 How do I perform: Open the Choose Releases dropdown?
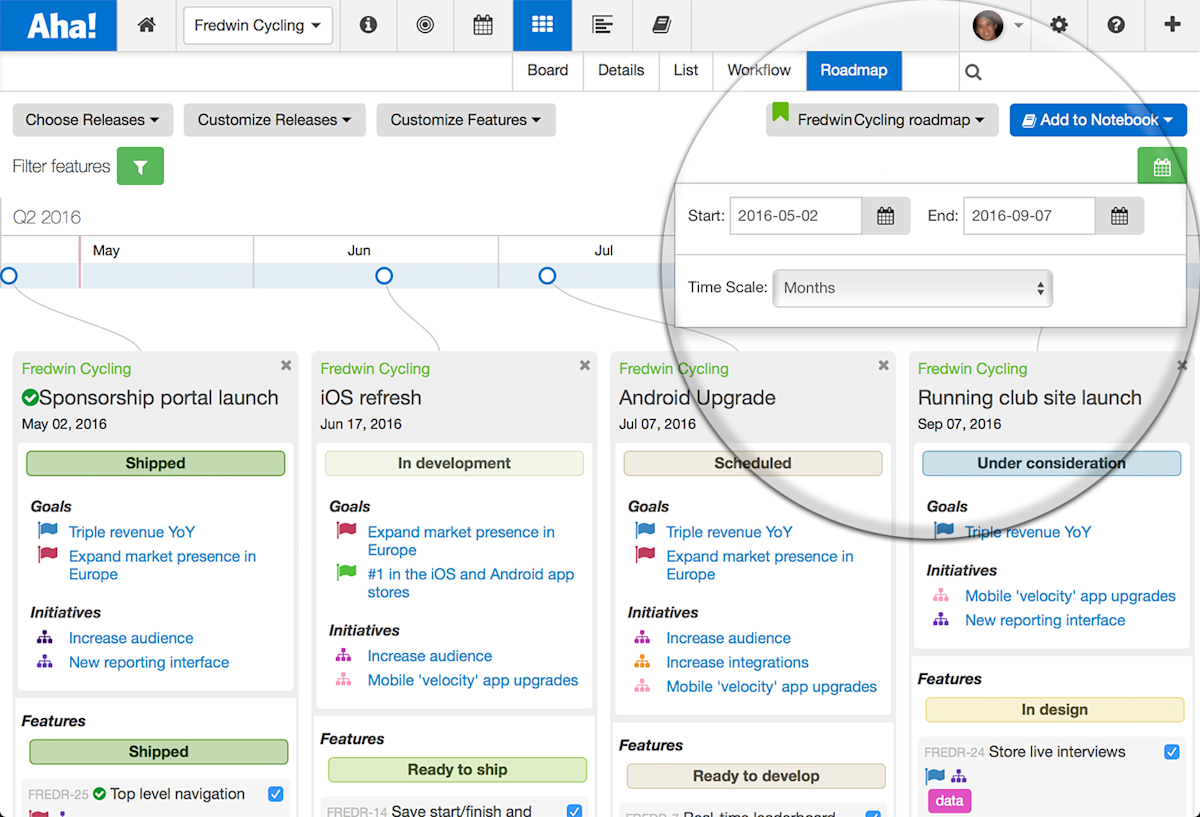click(x=92, y=120)
